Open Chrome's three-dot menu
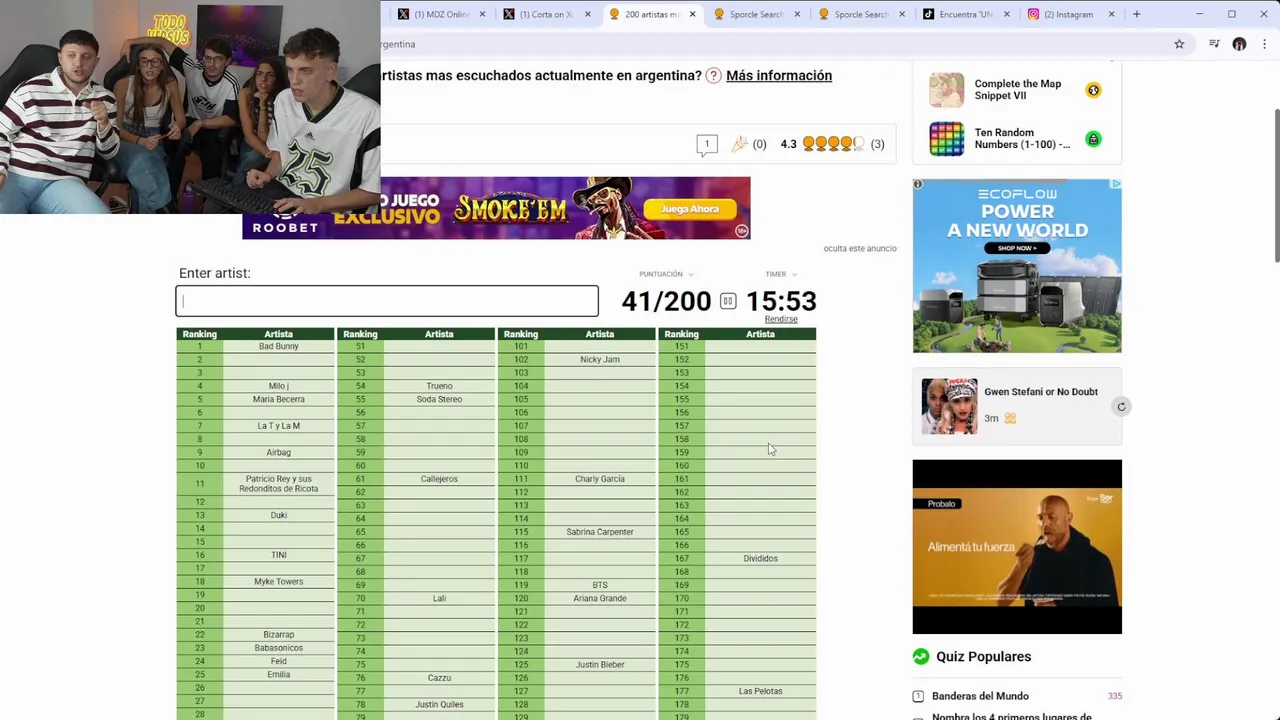Screen dimensions: 1280x720 1265,44
